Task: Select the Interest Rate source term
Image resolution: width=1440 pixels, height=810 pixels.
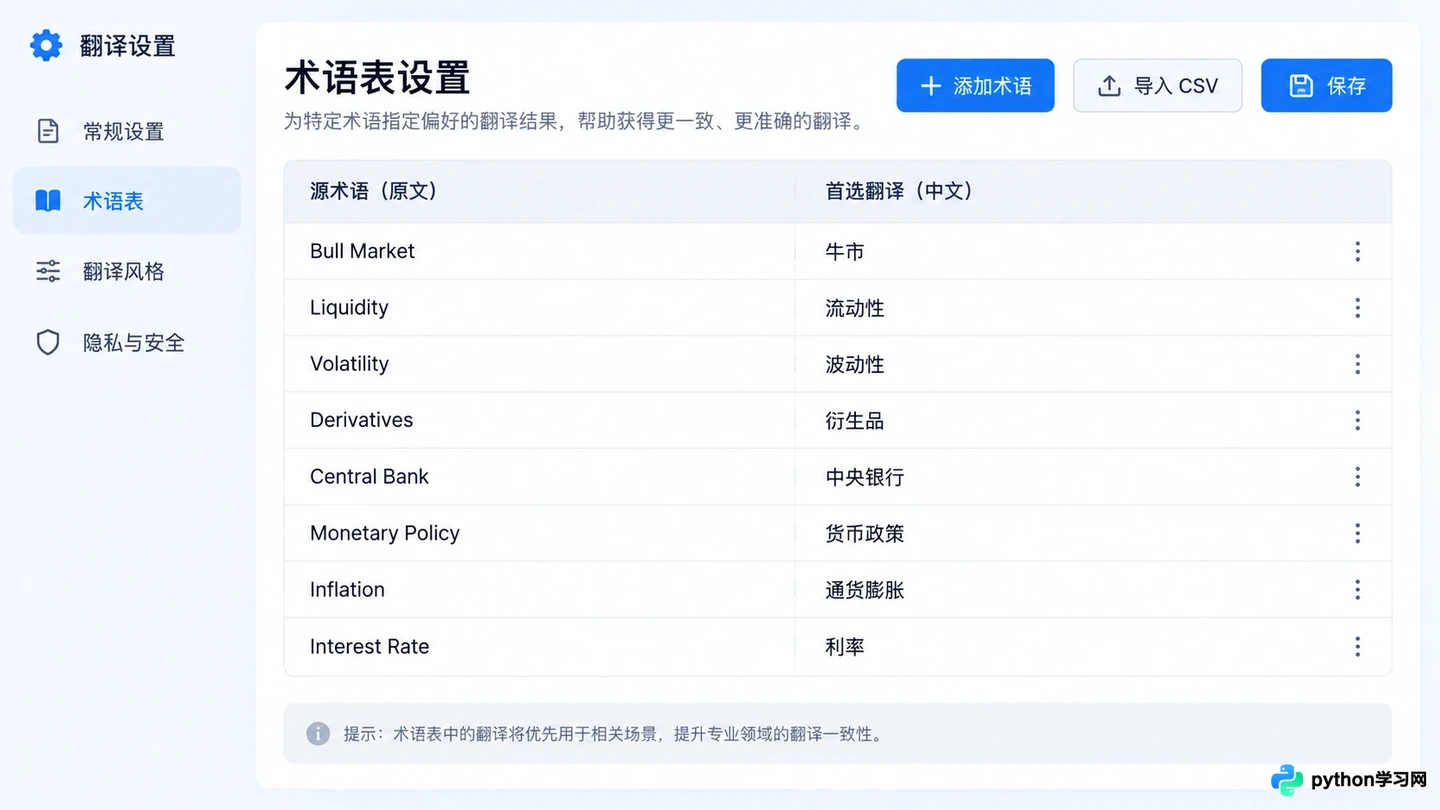Action: coord(369,647)
